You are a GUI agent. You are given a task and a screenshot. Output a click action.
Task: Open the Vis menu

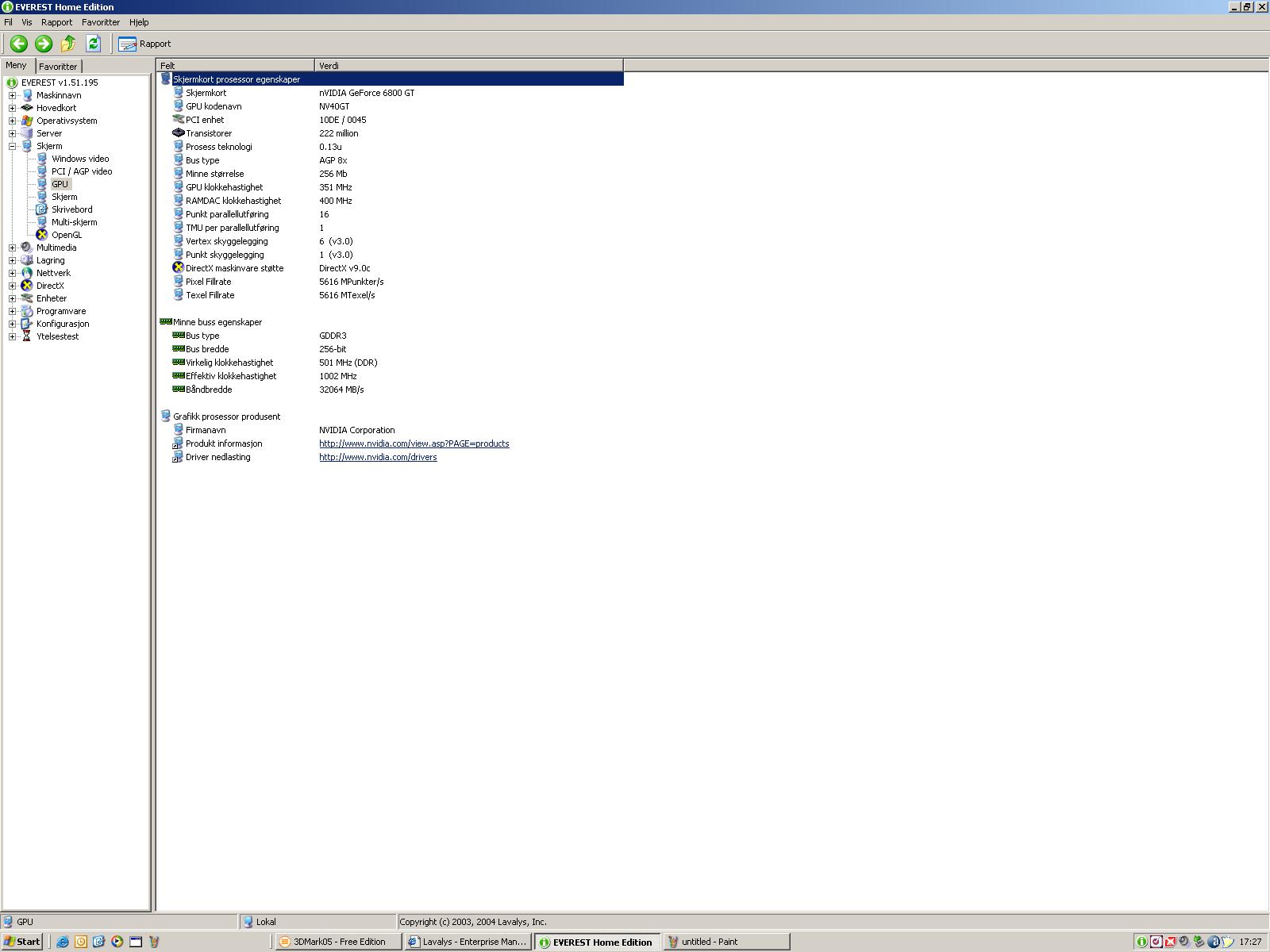(x=27, y=22)
